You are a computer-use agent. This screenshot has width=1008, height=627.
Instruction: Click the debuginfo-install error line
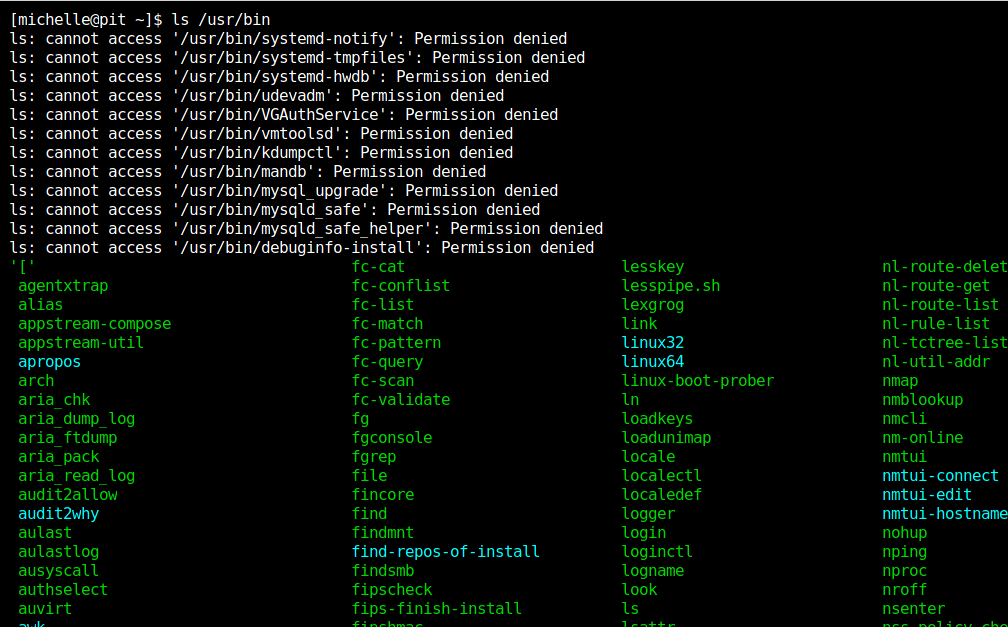[x=302, y=248]
